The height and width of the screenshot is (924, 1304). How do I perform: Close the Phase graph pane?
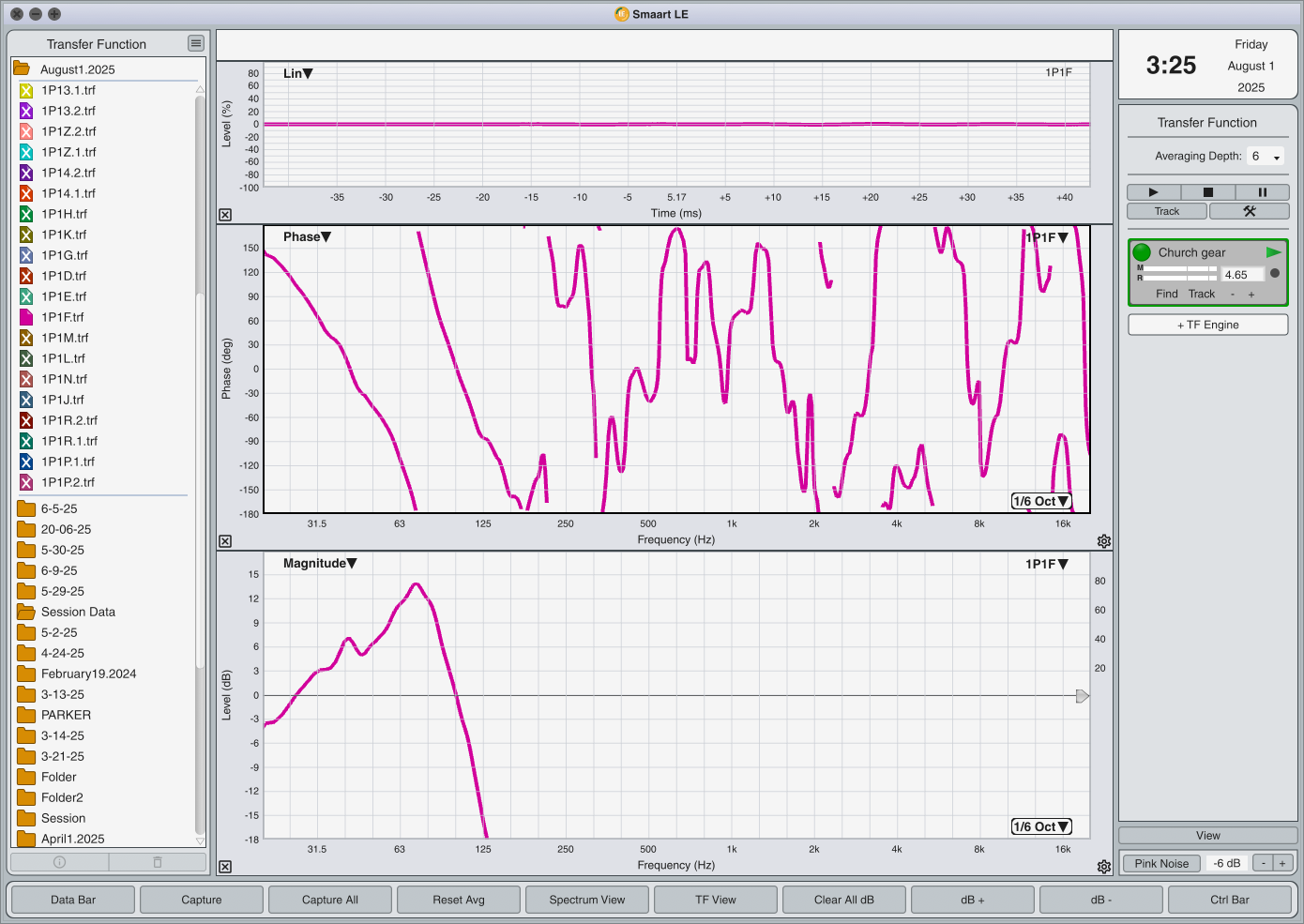pyautogui.click(x=225, y=541)
